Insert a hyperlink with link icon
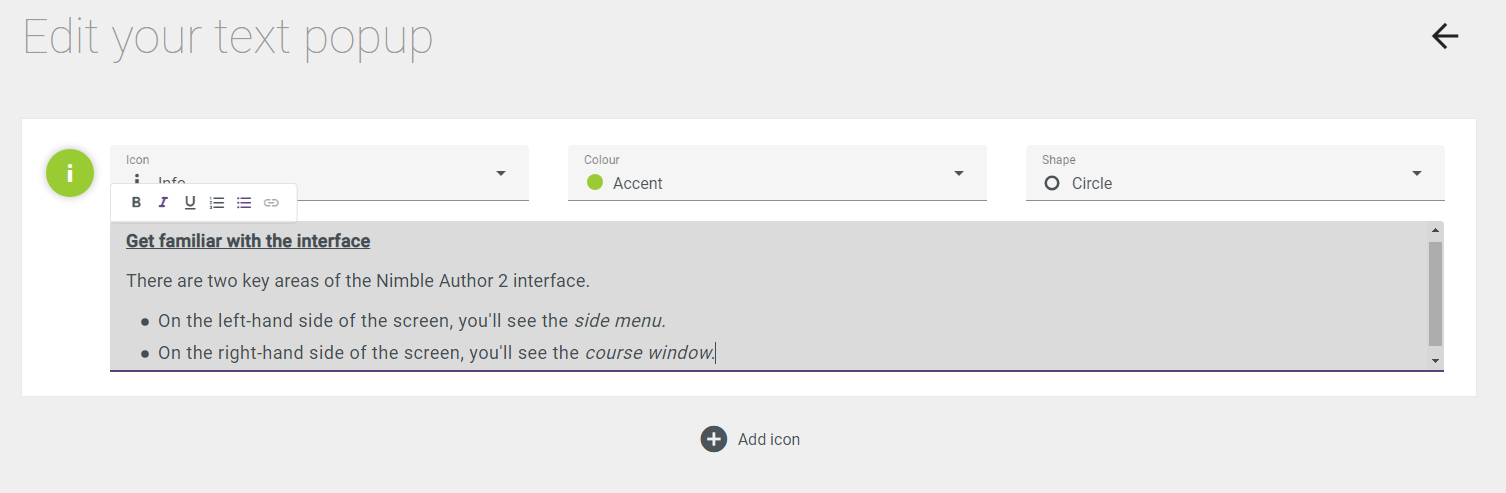 [271, 203]
